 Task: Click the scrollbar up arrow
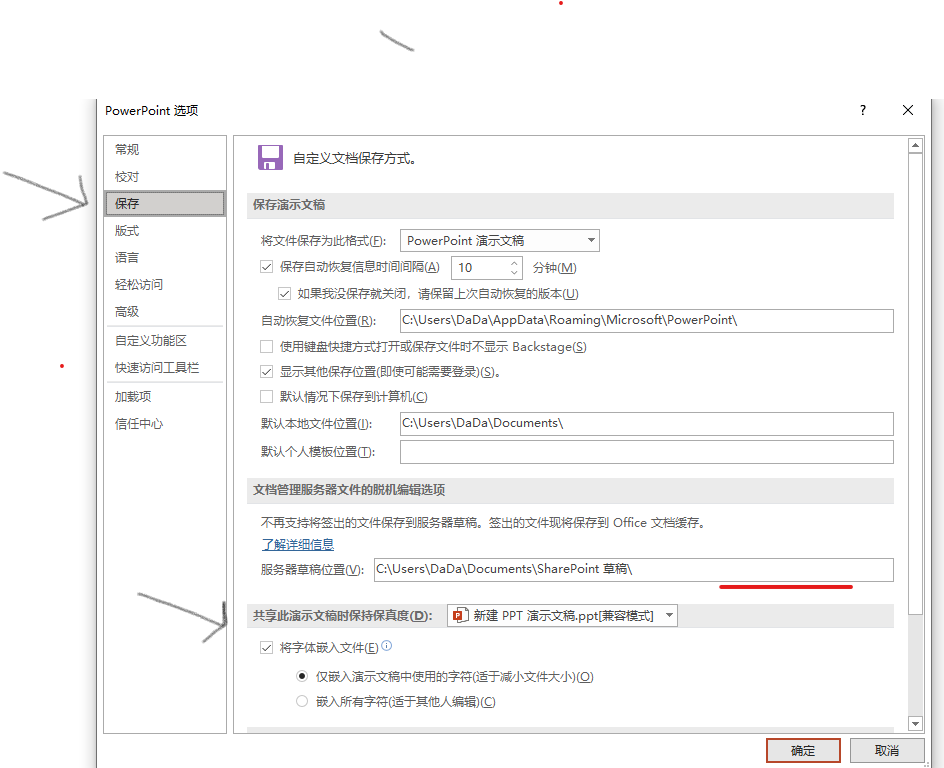tap(915, 145)
